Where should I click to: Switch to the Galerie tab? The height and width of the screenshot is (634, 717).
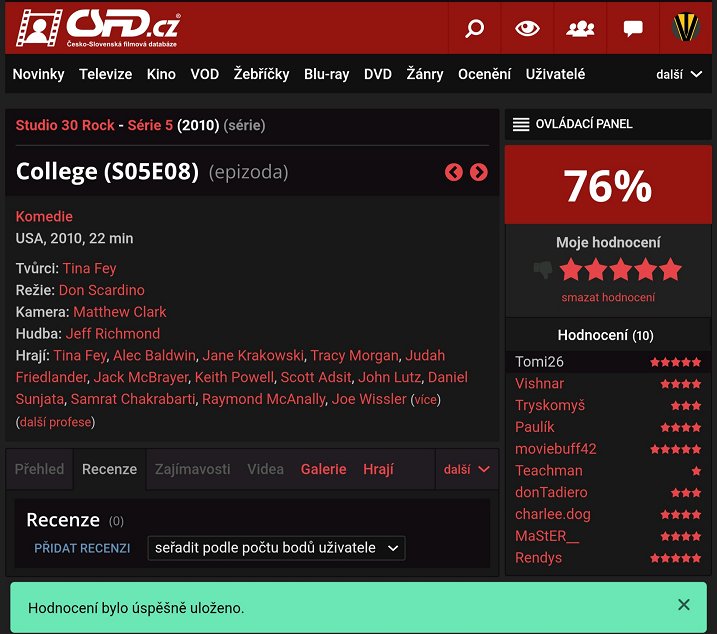click(x=323, y=469)
